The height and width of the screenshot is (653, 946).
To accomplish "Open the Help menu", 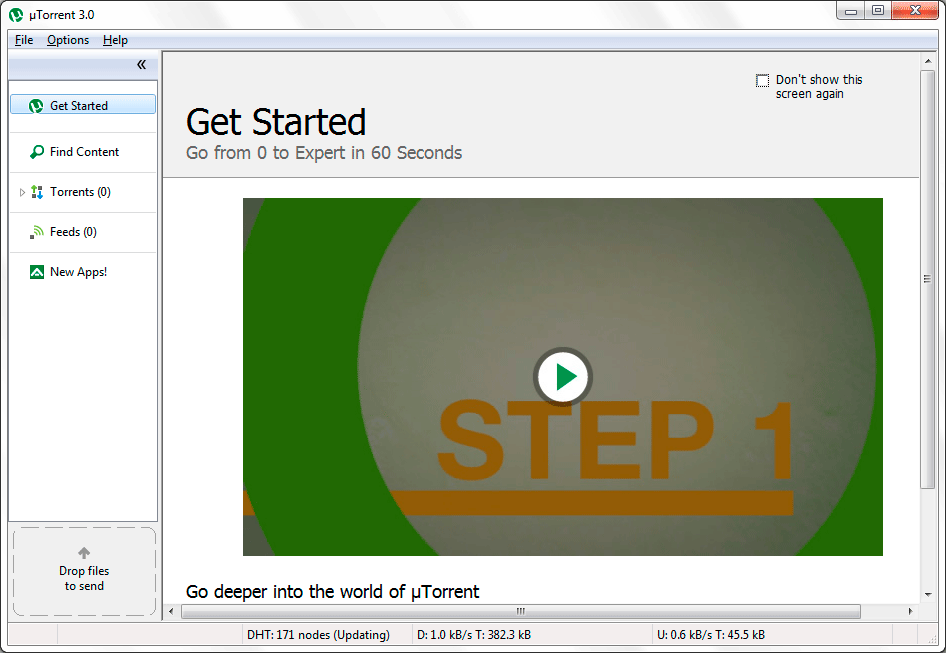I will pos(115,40).
